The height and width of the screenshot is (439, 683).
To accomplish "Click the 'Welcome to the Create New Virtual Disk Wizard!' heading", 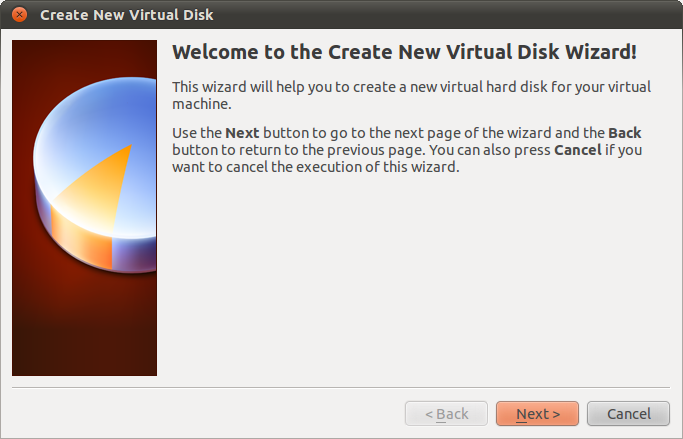I will point(404,51).
